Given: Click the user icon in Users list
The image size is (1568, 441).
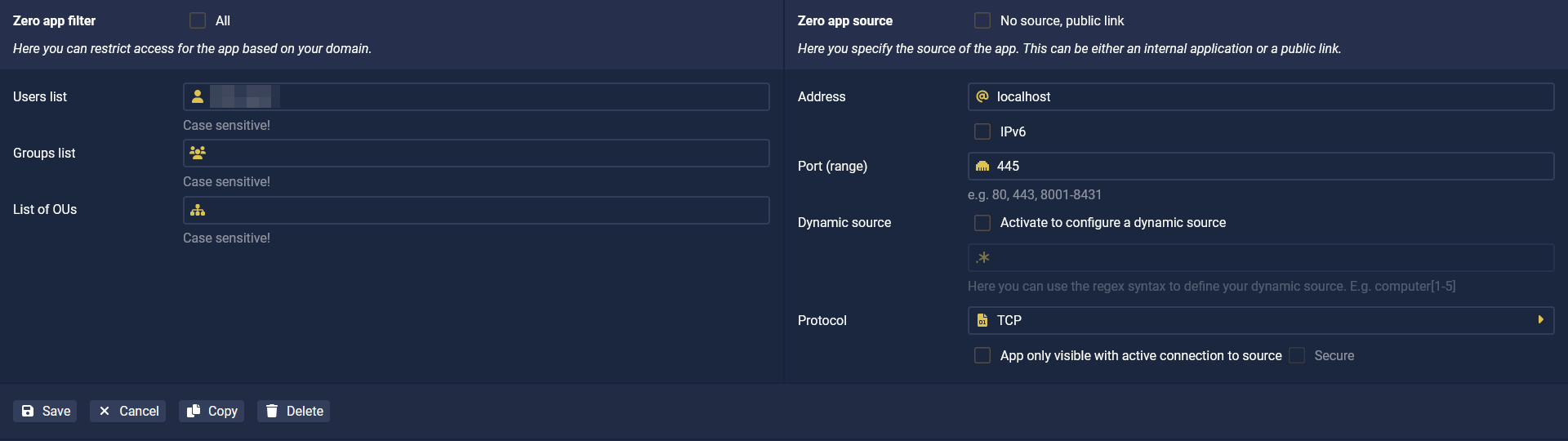Looking at the screenshot, I should tap(198, 96).
